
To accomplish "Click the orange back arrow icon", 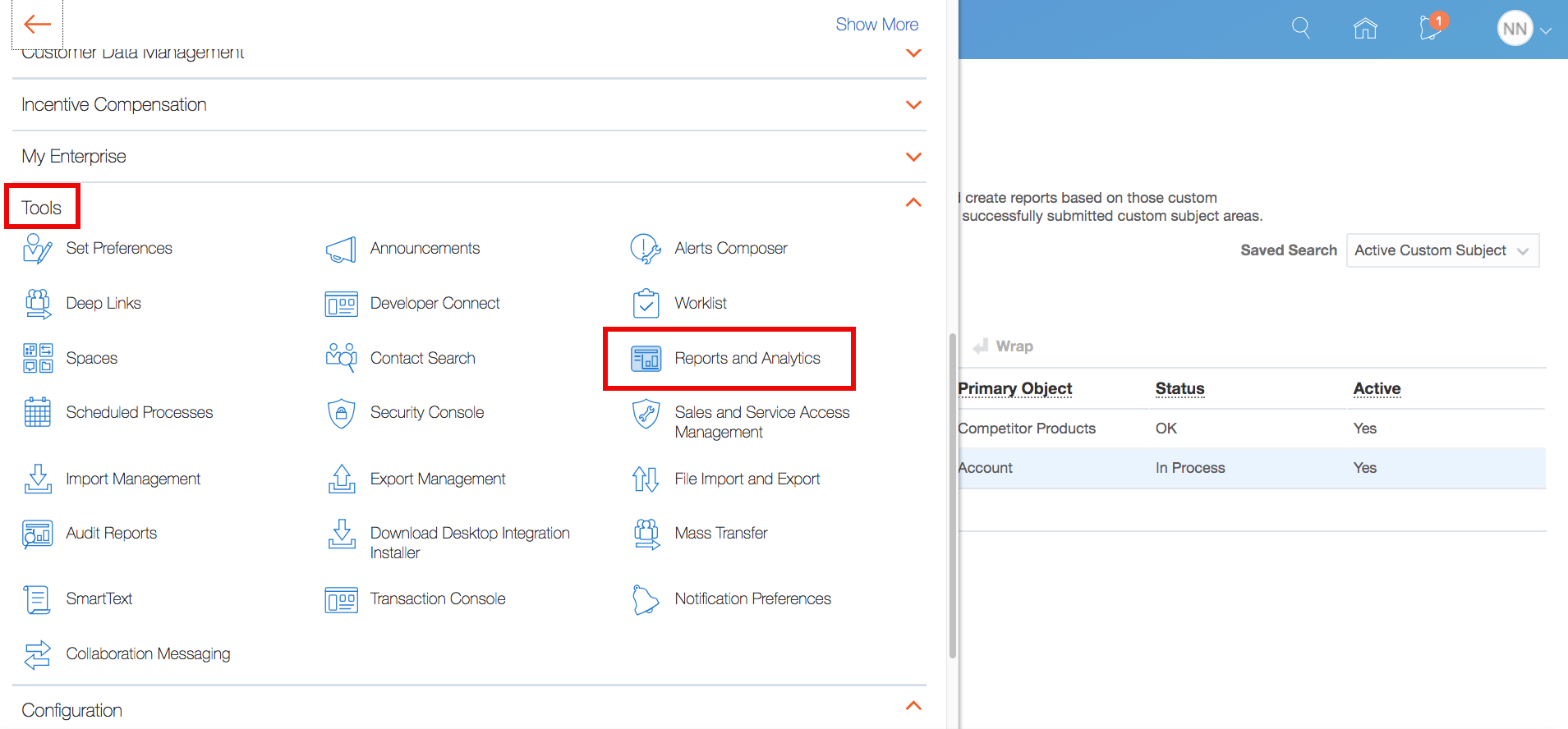I will [x=37, y=25].
